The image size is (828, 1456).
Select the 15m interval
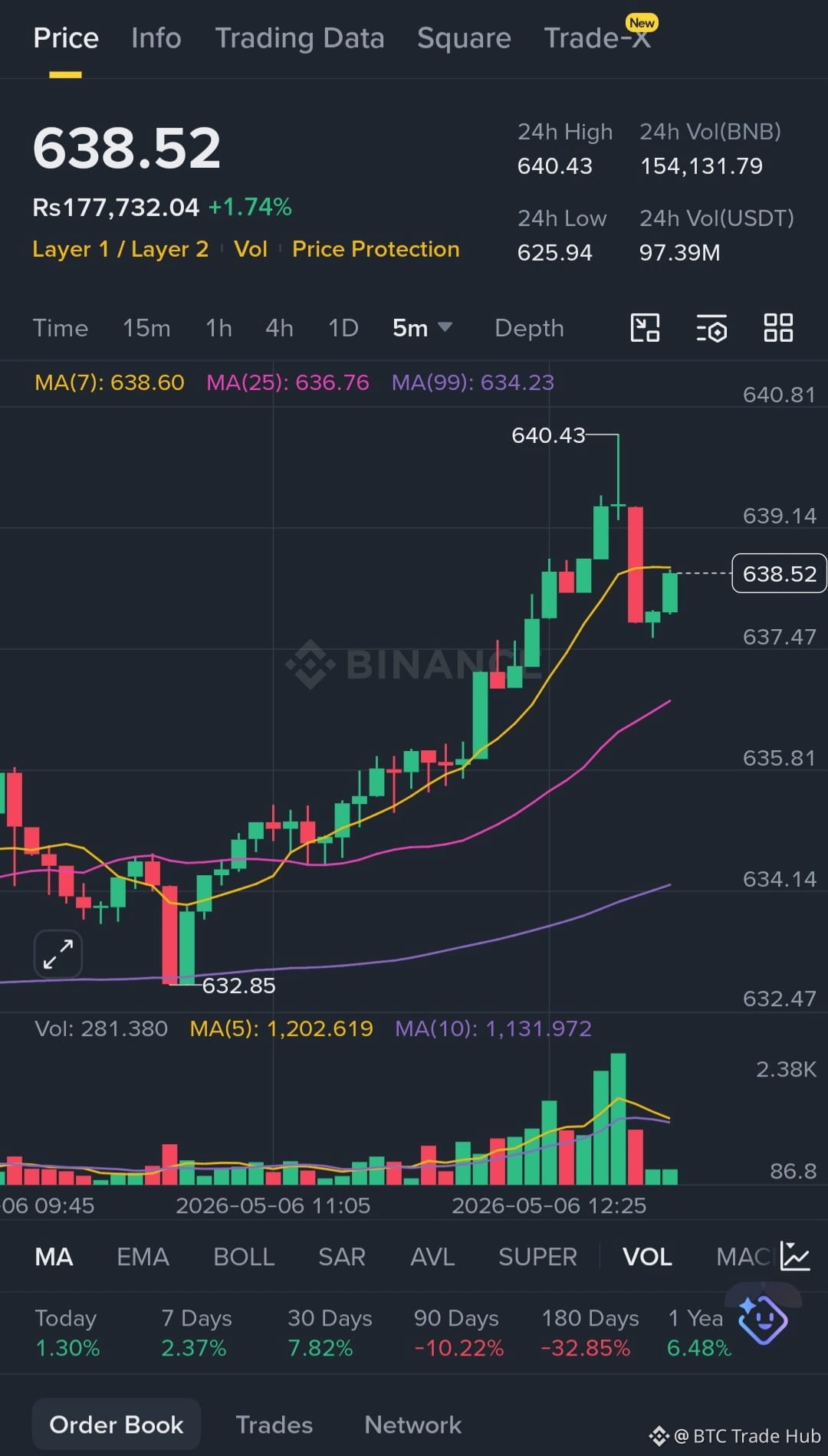coord(146,328)
